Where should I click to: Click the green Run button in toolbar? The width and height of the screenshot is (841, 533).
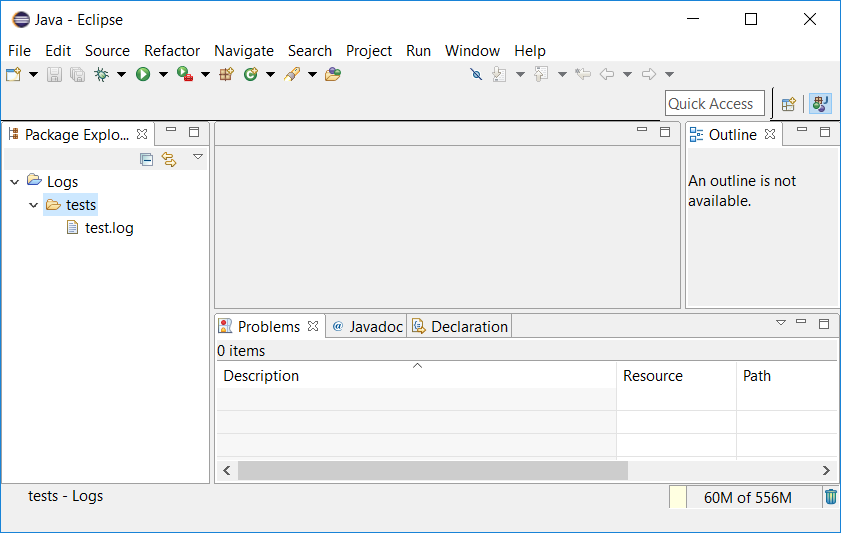[143, 74]
